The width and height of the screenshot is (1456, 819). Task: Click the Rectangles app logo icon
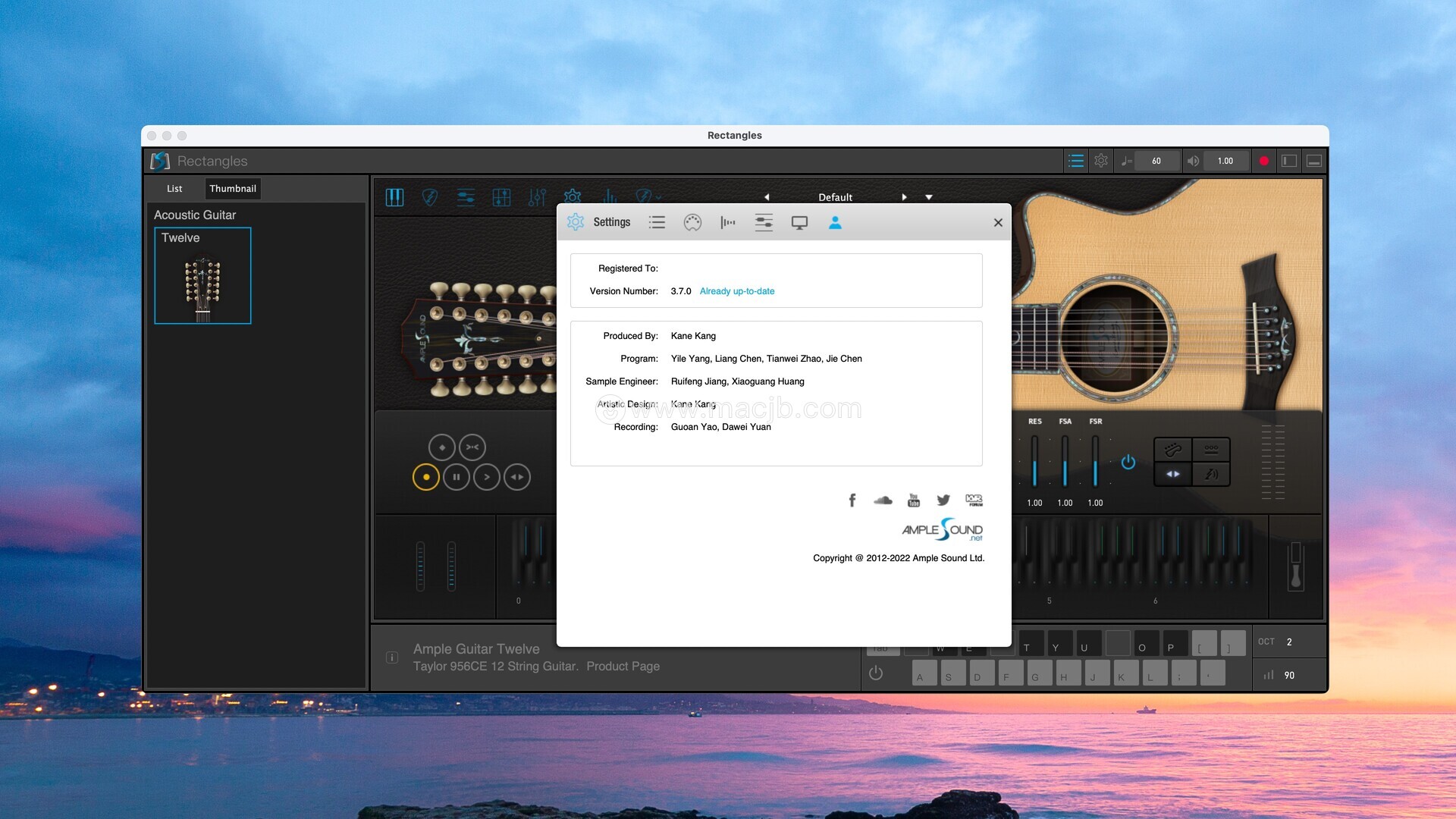(x=160, y=161)
